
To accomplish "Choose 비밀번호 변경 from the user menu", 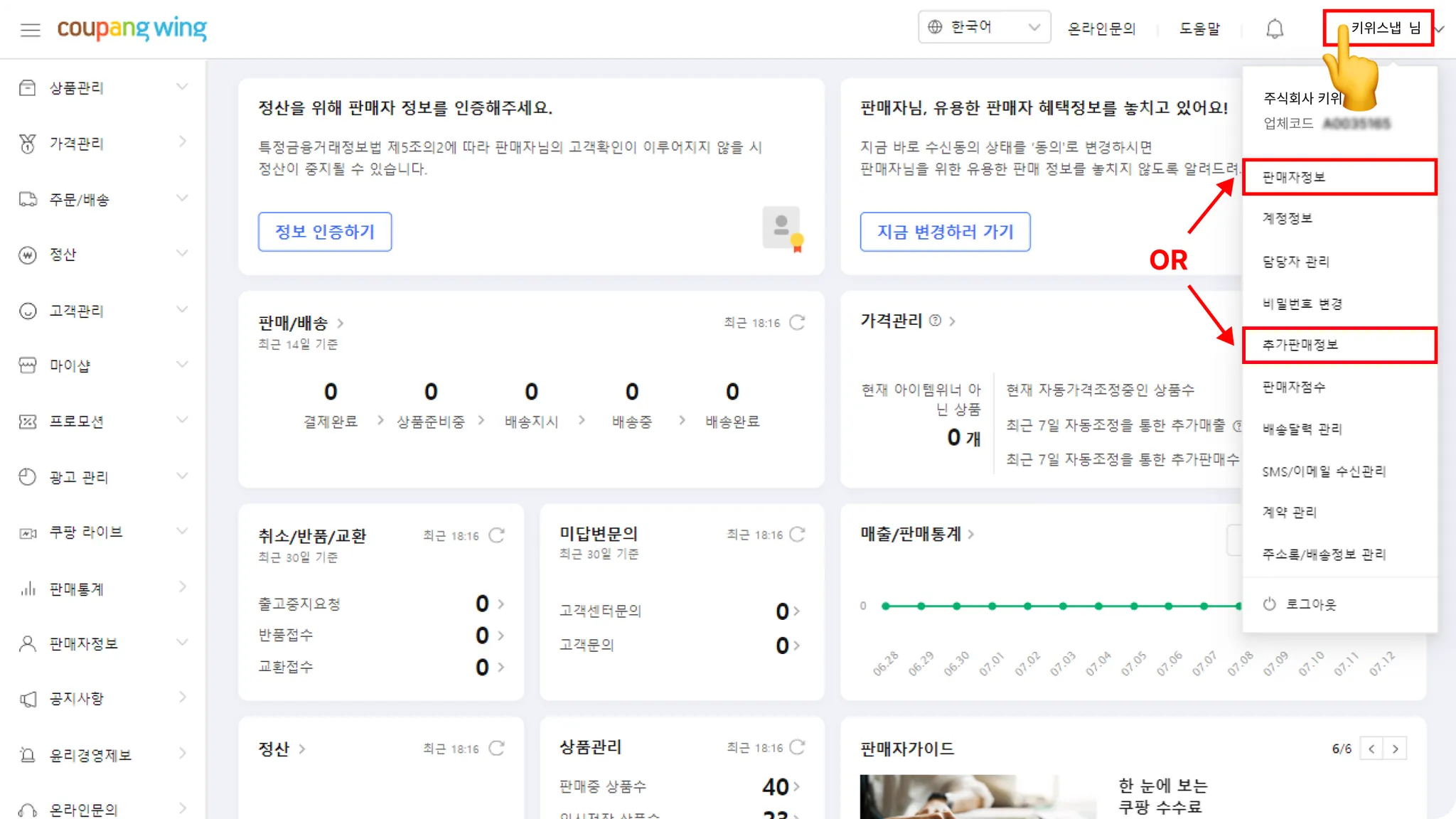I will [1302, 304].
